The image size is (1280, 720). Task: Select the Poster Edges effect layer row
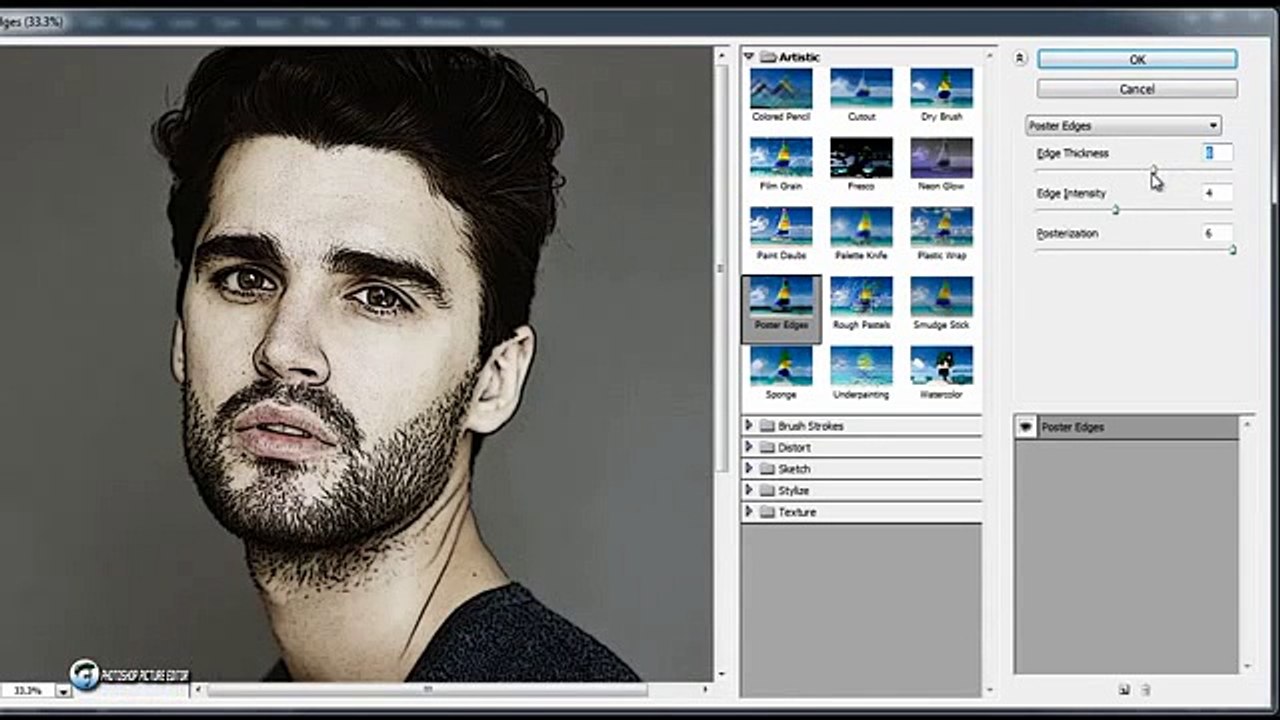coord(1127,427)
